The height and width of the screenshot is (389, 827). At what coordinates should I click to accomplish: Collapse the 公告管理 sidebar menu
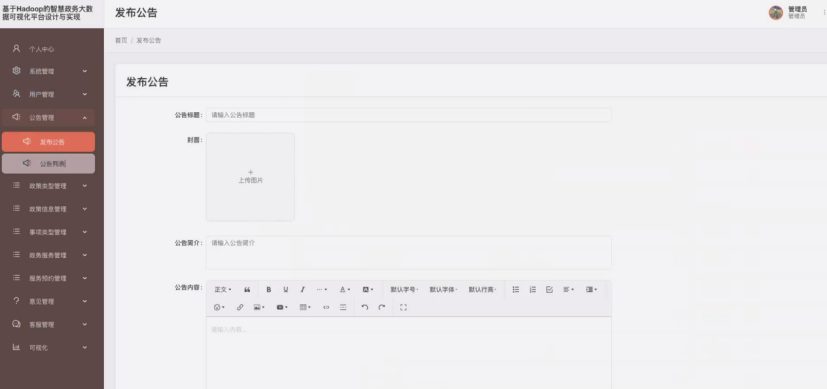tap(49, 118)
